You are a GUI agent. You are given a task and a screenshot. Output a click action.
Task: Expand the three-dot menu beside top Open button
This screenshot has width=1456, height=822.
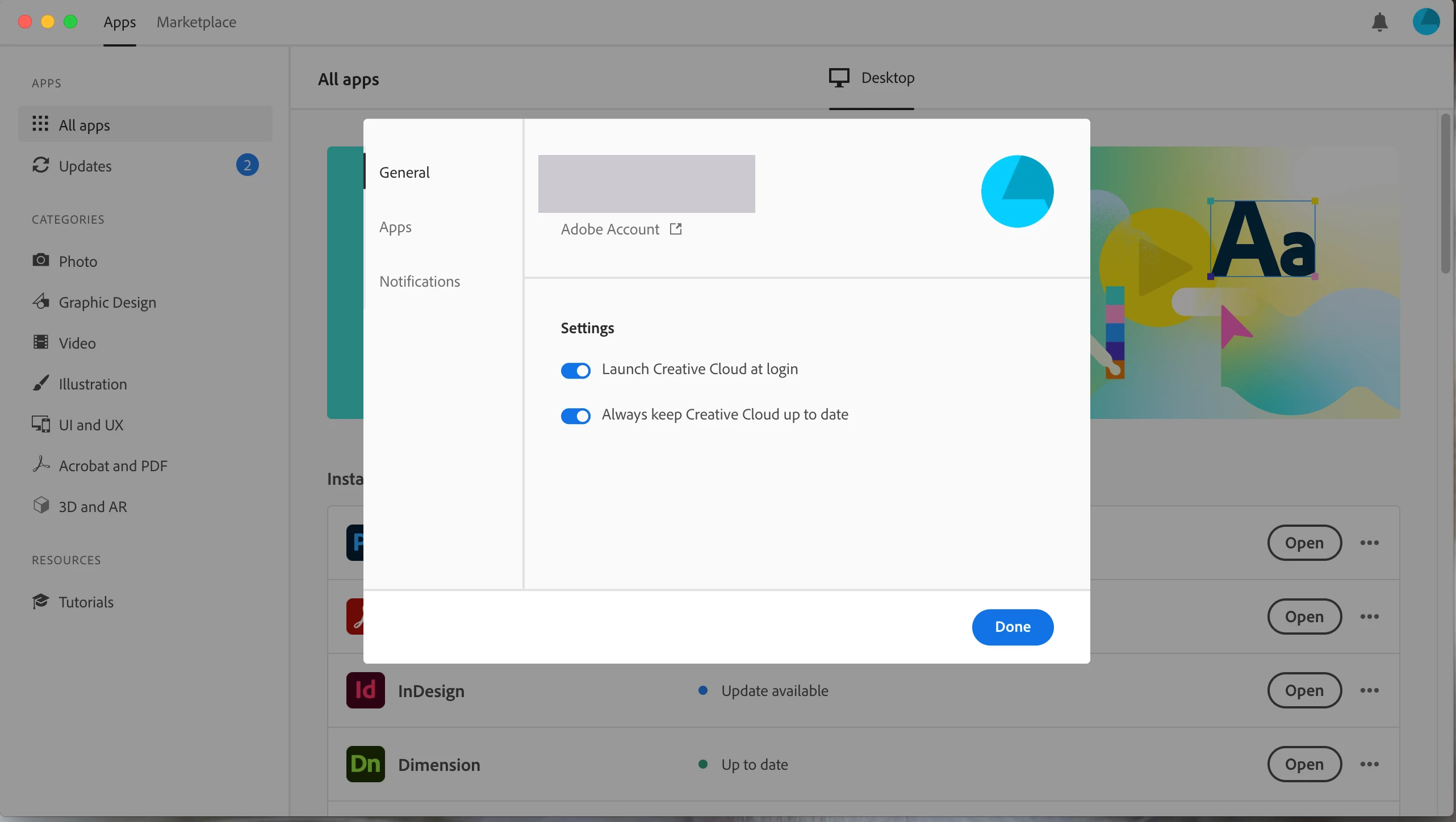(1369, 543)
